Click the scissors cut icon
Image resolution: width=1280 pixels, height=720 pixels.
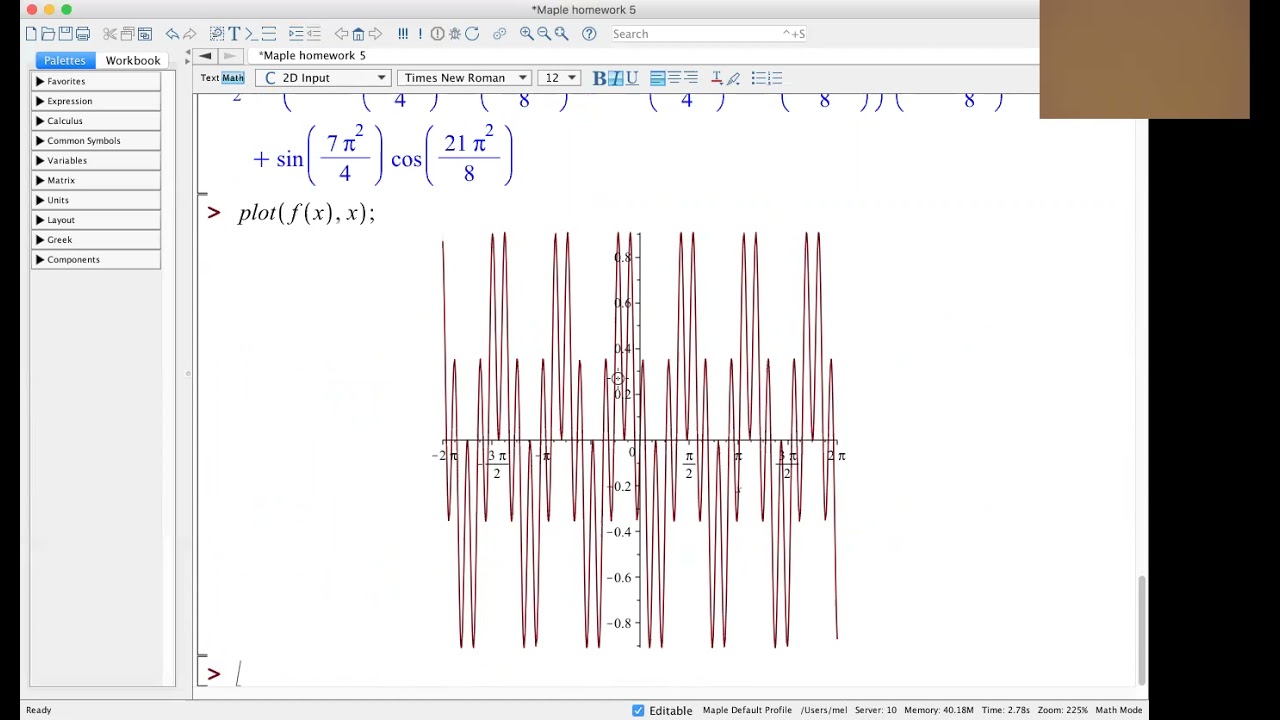tap(110, 34)
